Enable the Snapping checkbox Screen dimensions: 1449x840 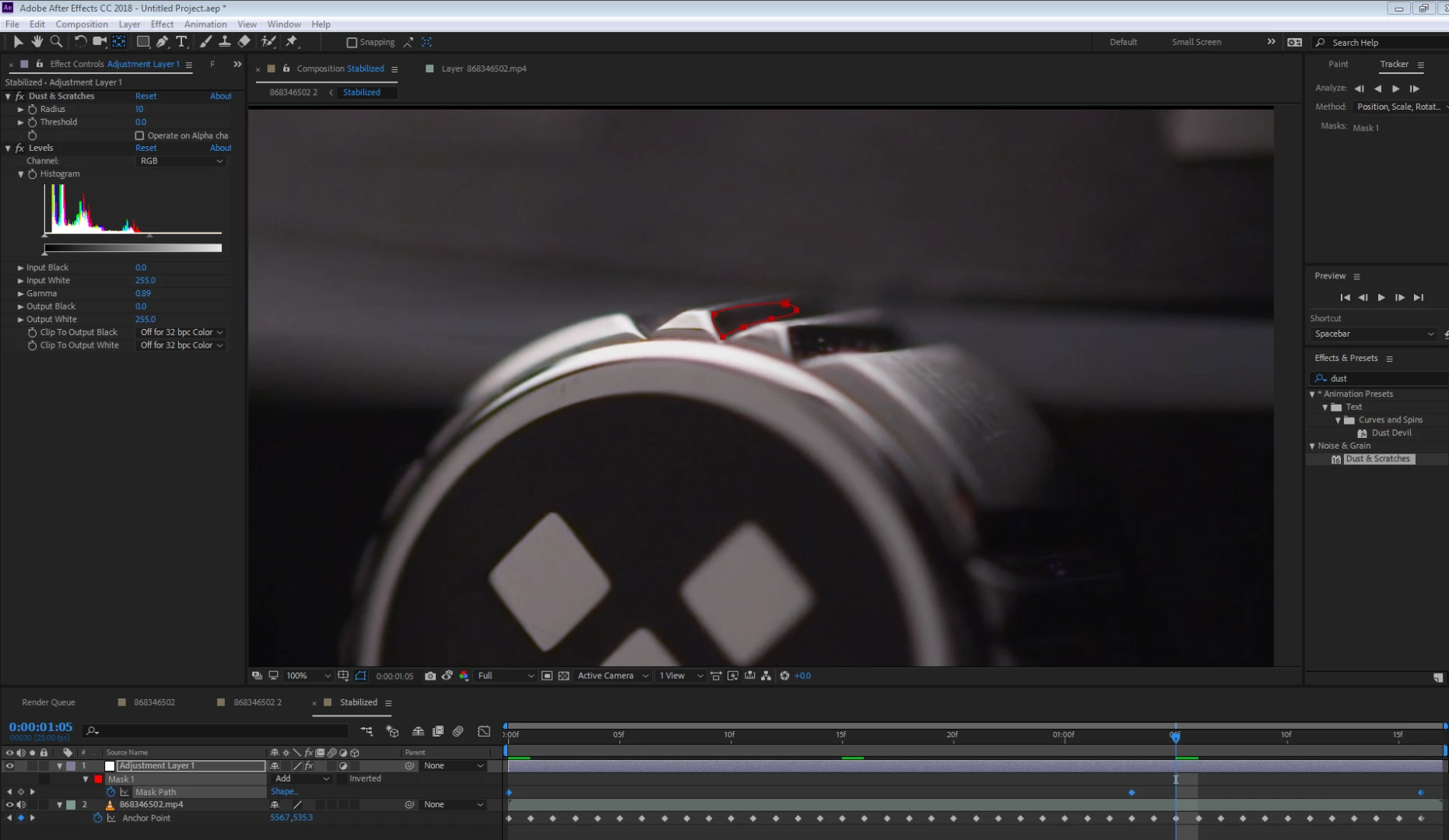[x=352, y=43]
